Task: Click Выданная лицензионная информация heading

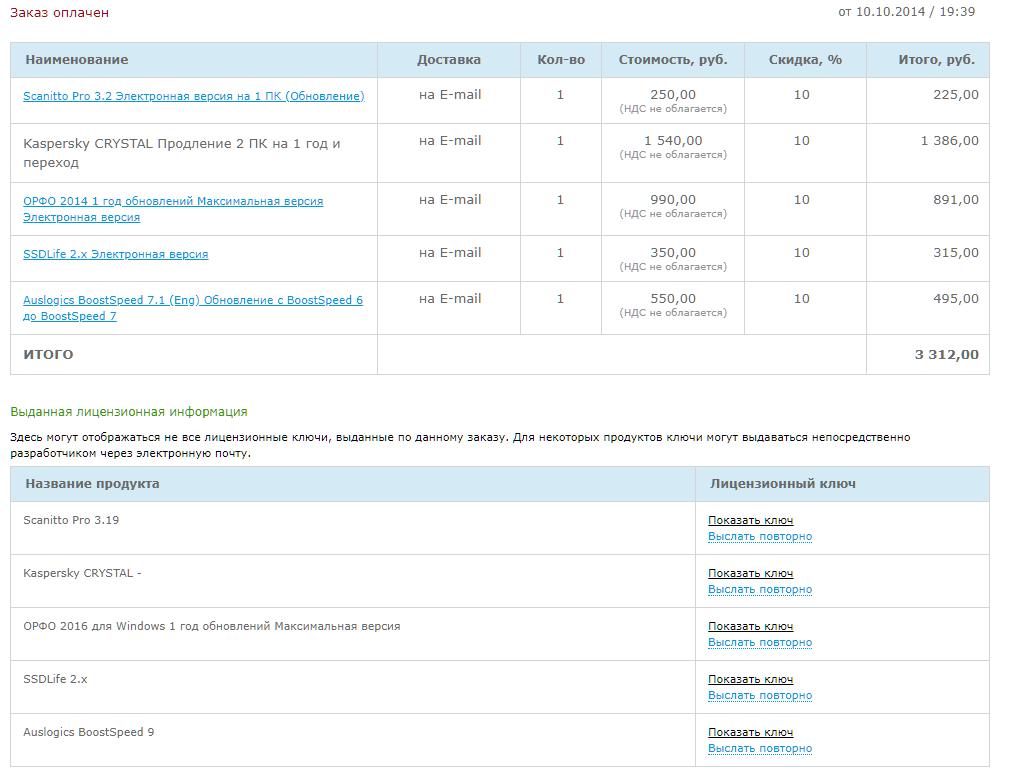Action: click(129, 411)
